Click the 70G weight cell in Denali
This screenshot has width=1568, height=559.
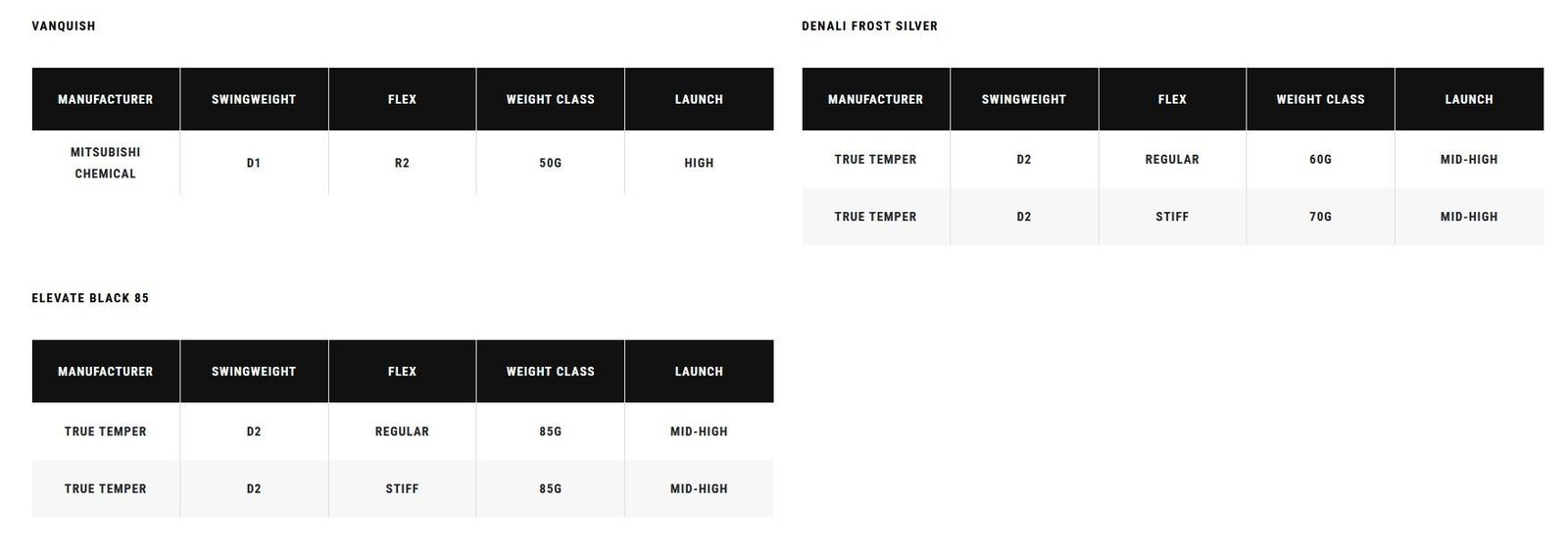1320,217
